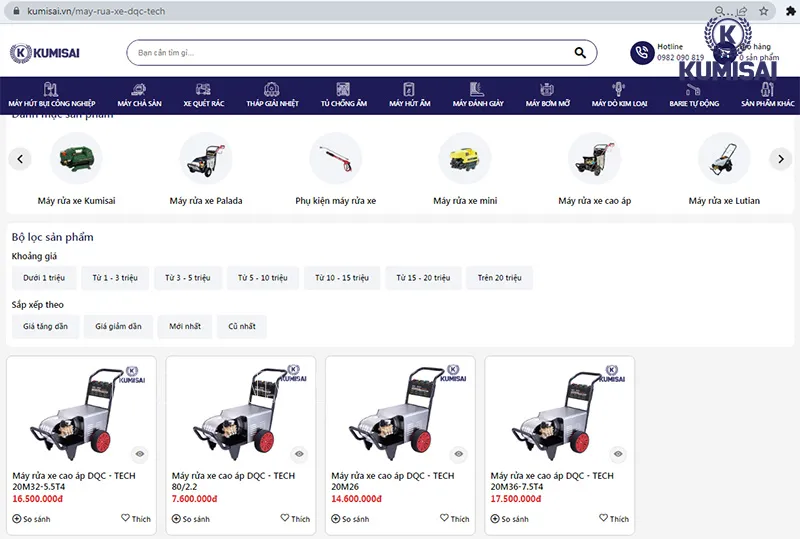800x539 pixels.
Task: Open Máy rửa xe Kumisai category image
Action: [x=76, y=158]
